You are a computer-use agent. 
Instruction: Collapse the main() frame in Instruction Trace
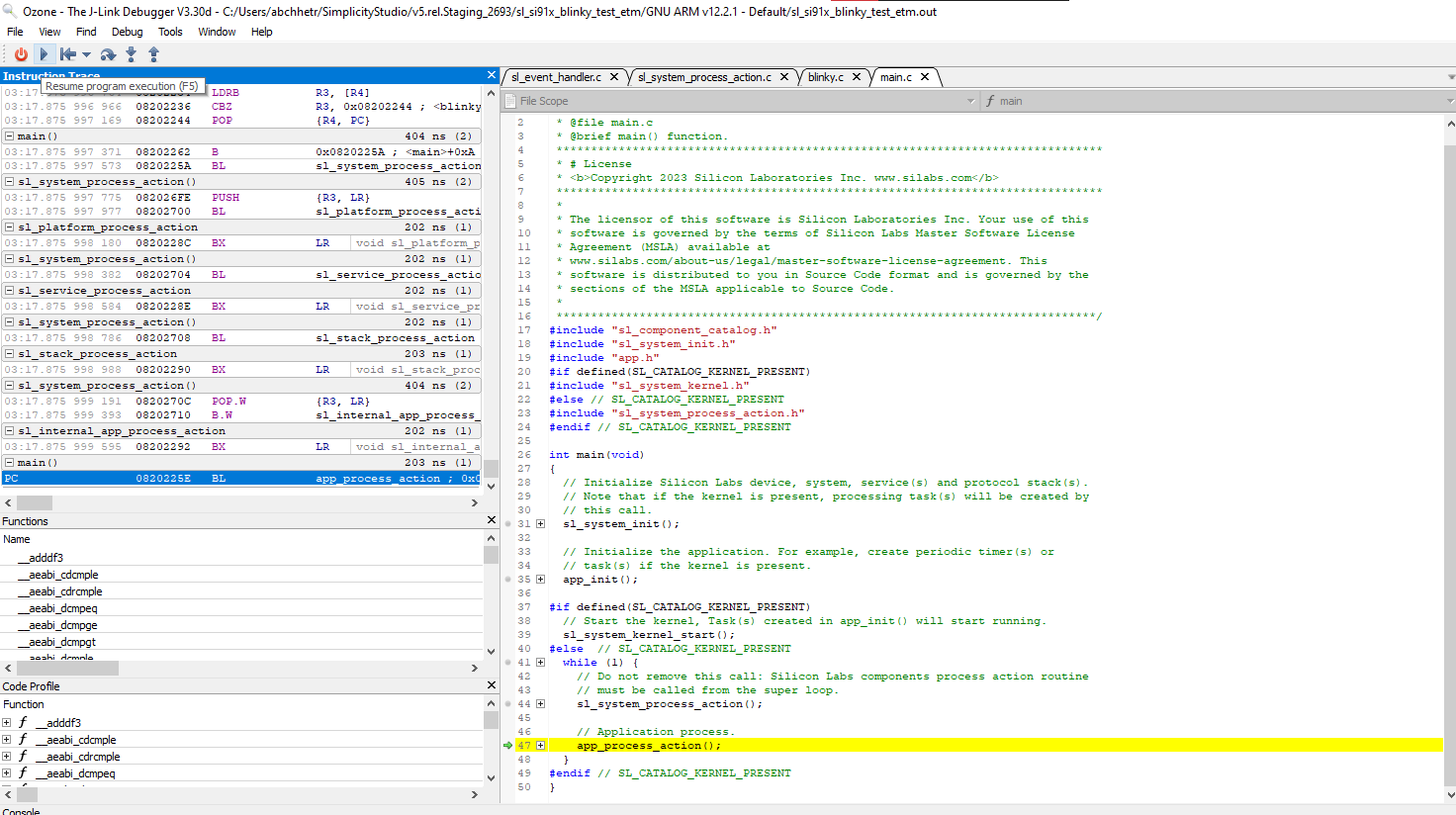pos(8,136)
